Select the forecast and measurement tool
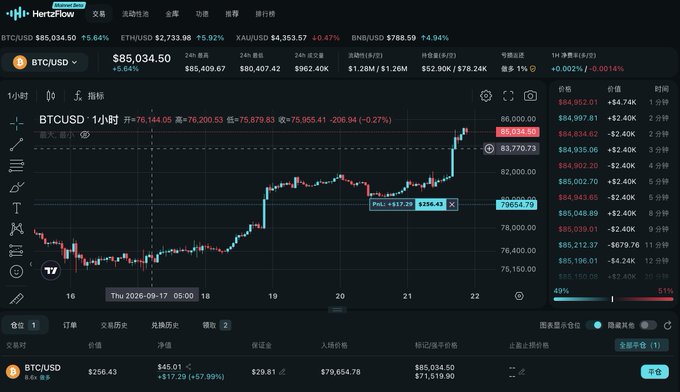This screenshot has height=392, width=680. point(16,250)
